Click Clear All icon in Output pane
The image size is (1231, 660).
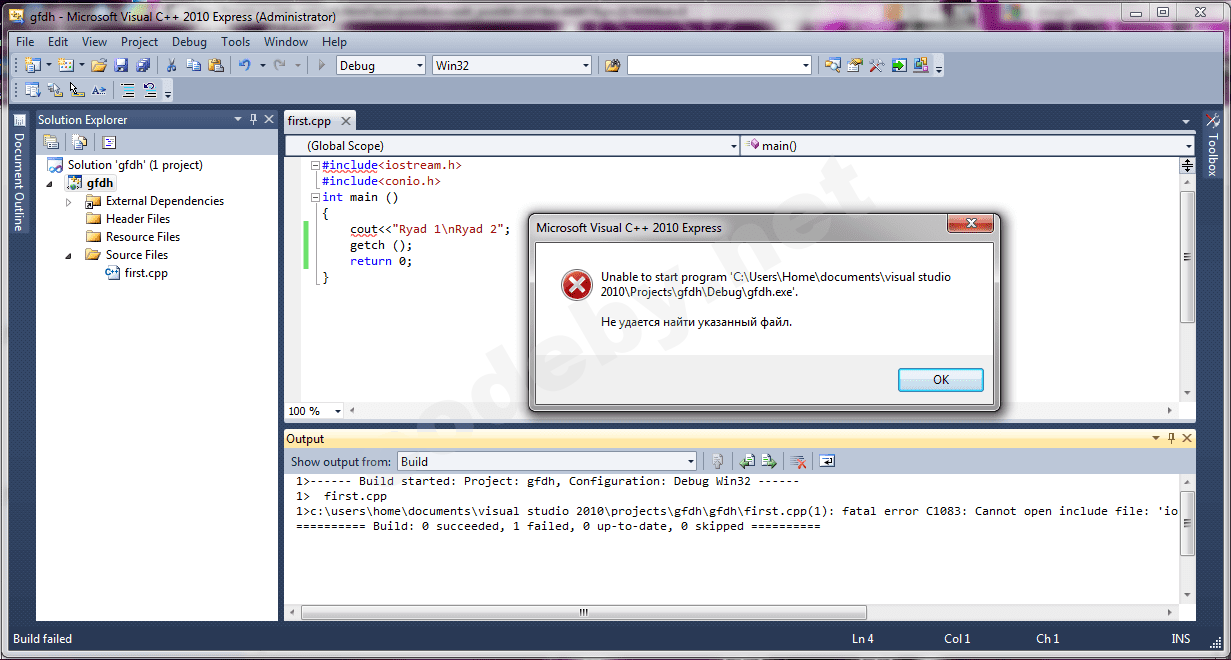click(x=798, y=461)
